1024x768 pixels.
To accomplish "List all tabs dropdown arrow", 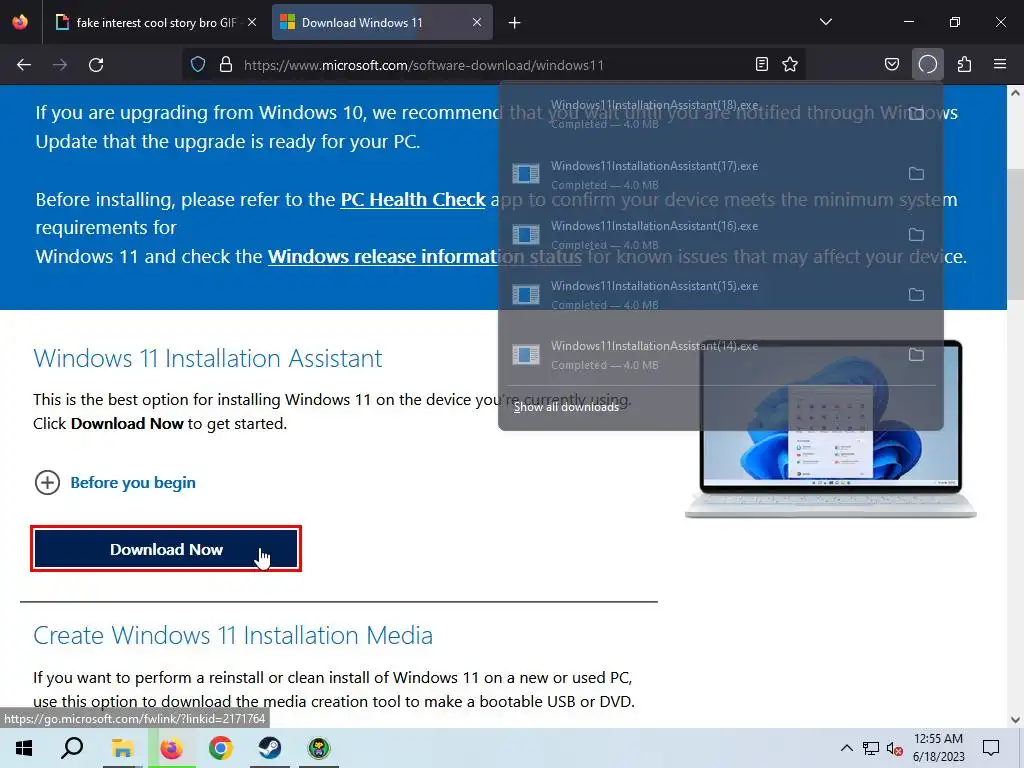I will click(x=826, y=22).
